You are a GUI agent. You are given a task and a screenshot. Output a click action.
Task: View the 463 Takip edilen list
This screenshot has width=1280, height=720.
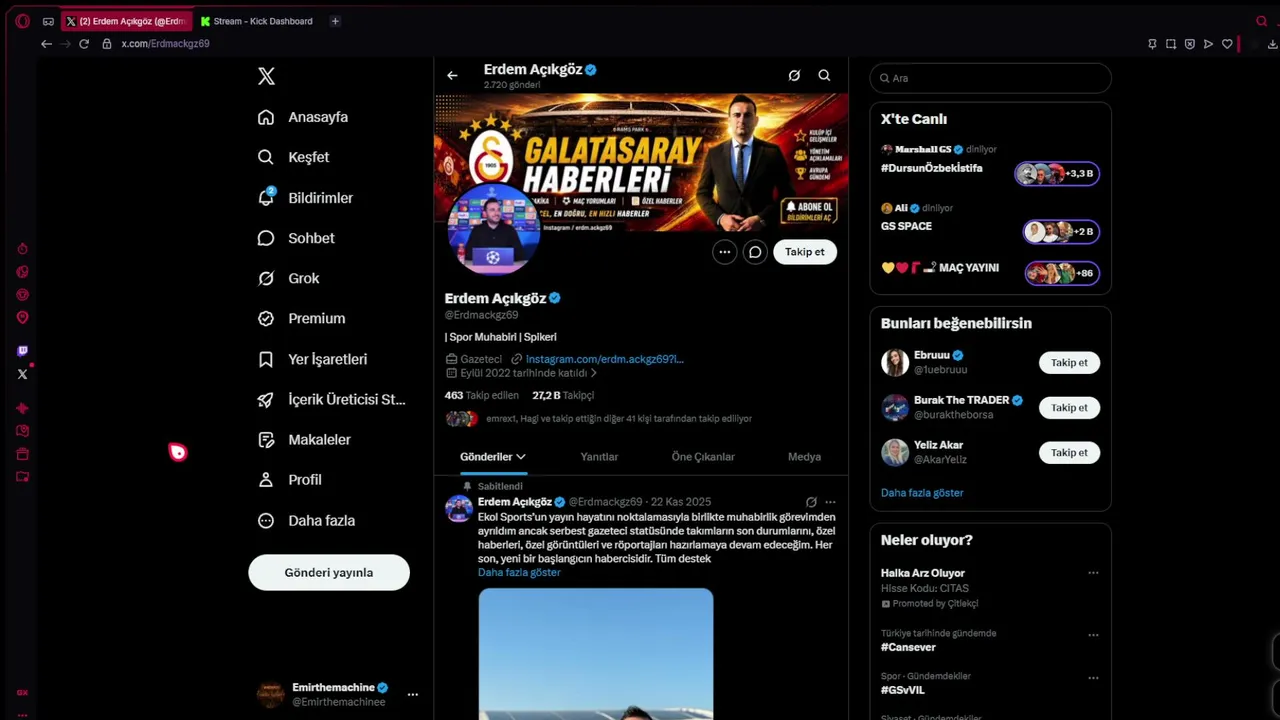482,395
